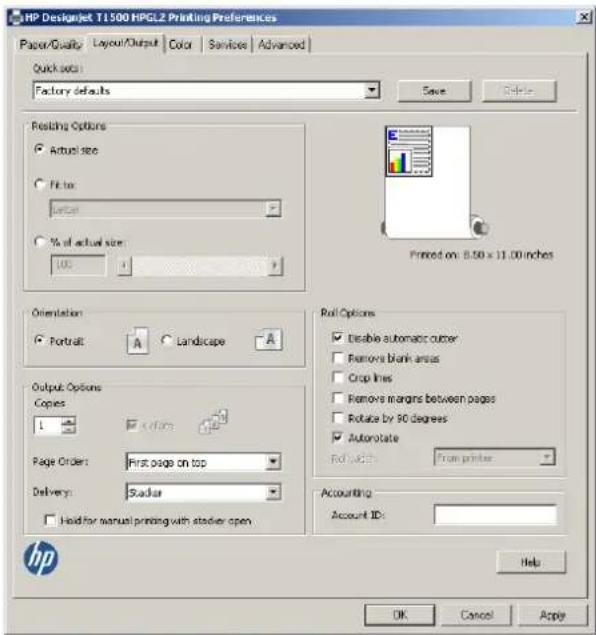
Task: Open the Page Order dropdown
Action: [x=273, y=462]
